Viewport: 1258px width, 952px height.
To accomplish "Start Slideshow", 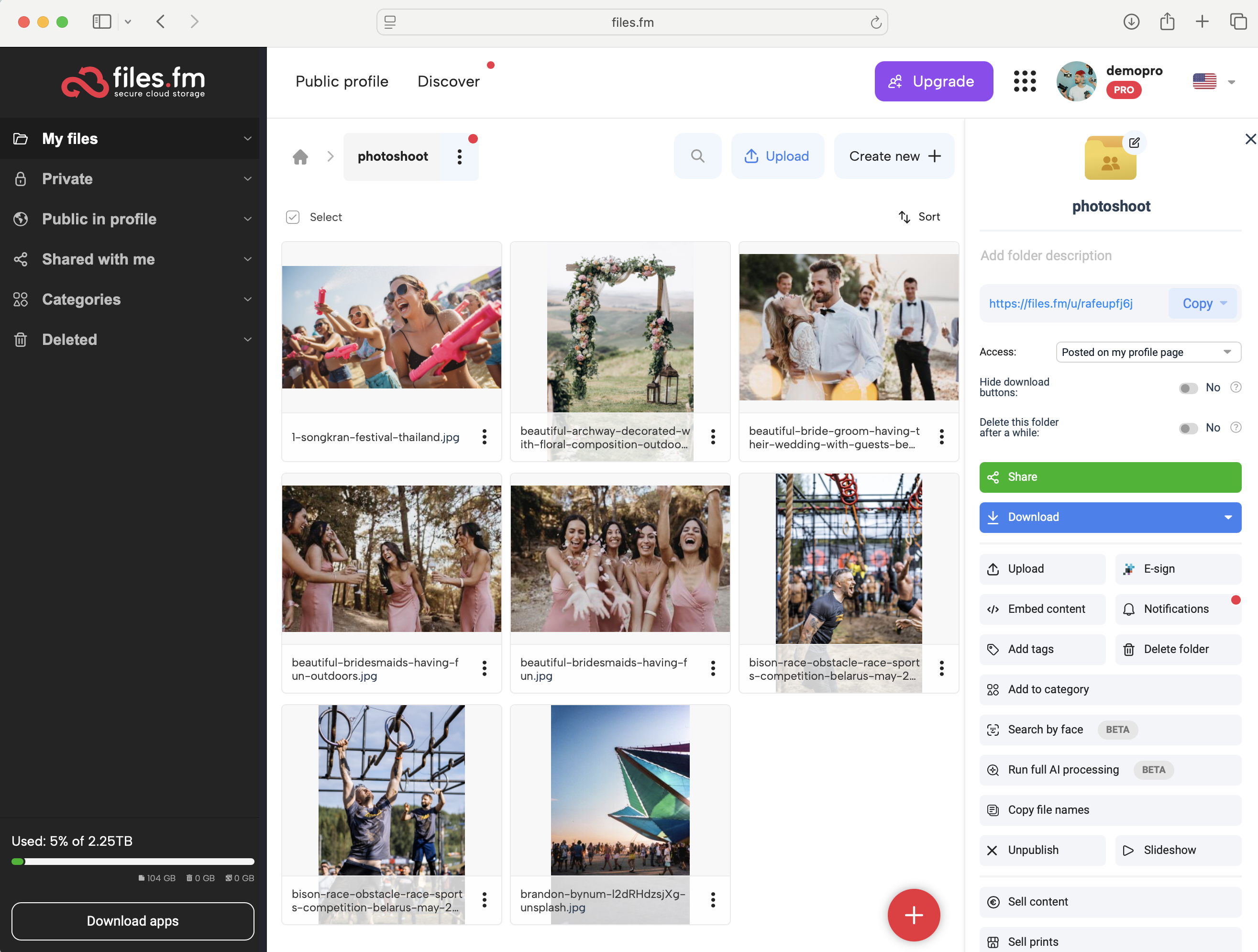I will [x=1178, y=850].
